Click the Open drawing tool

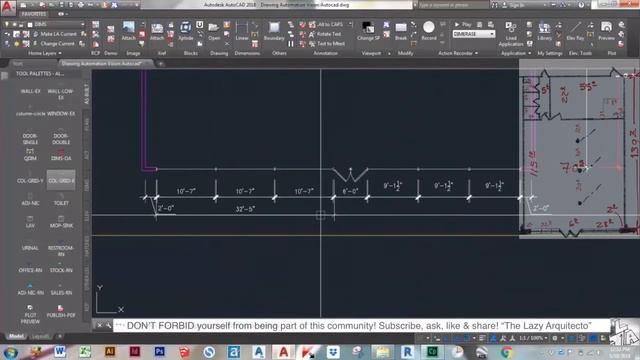[214, 31]
